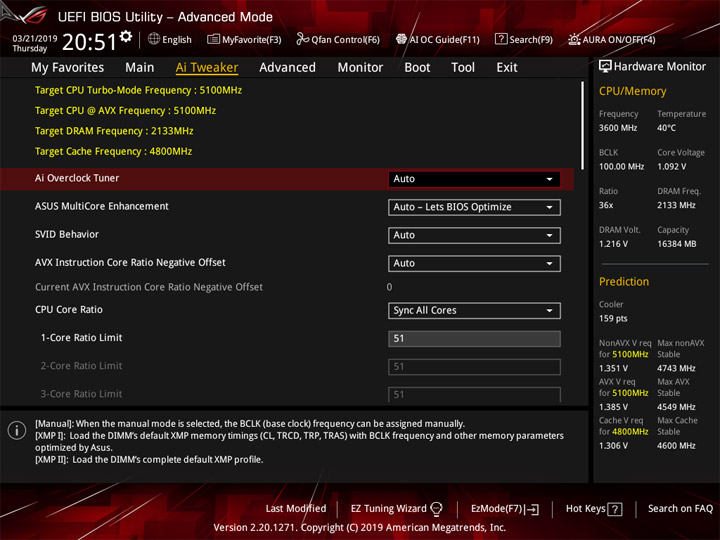Click the Ai Overclock Tuner row label
Screen dimensions: 720x540
click(x=77, y=178)
